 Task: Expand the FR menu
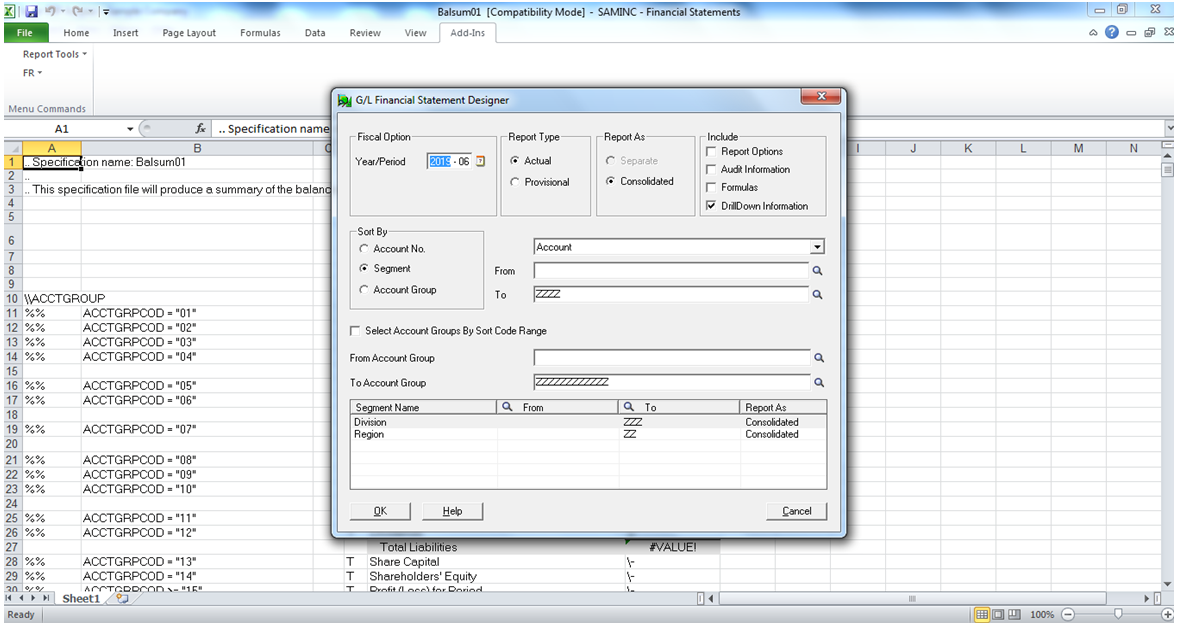[x=32, y=73]
